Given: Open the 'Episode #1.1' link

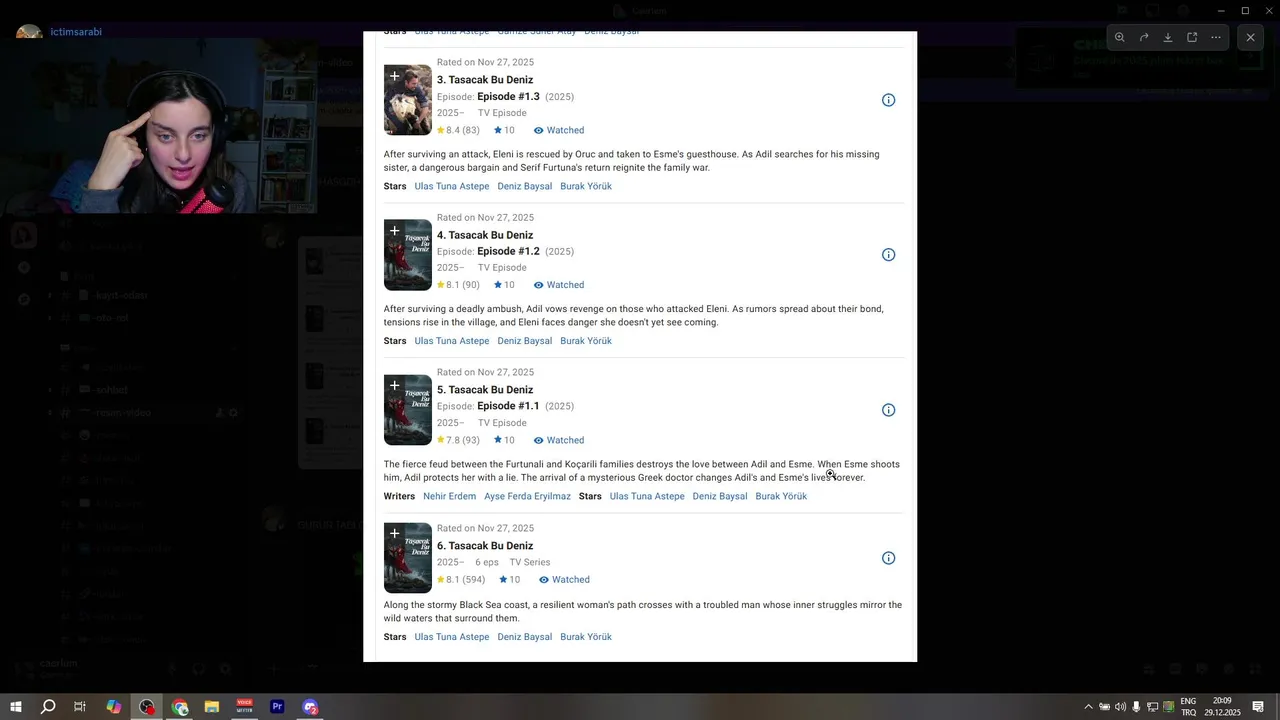Looking at the screenshot, I should click(x=508, y=407).
